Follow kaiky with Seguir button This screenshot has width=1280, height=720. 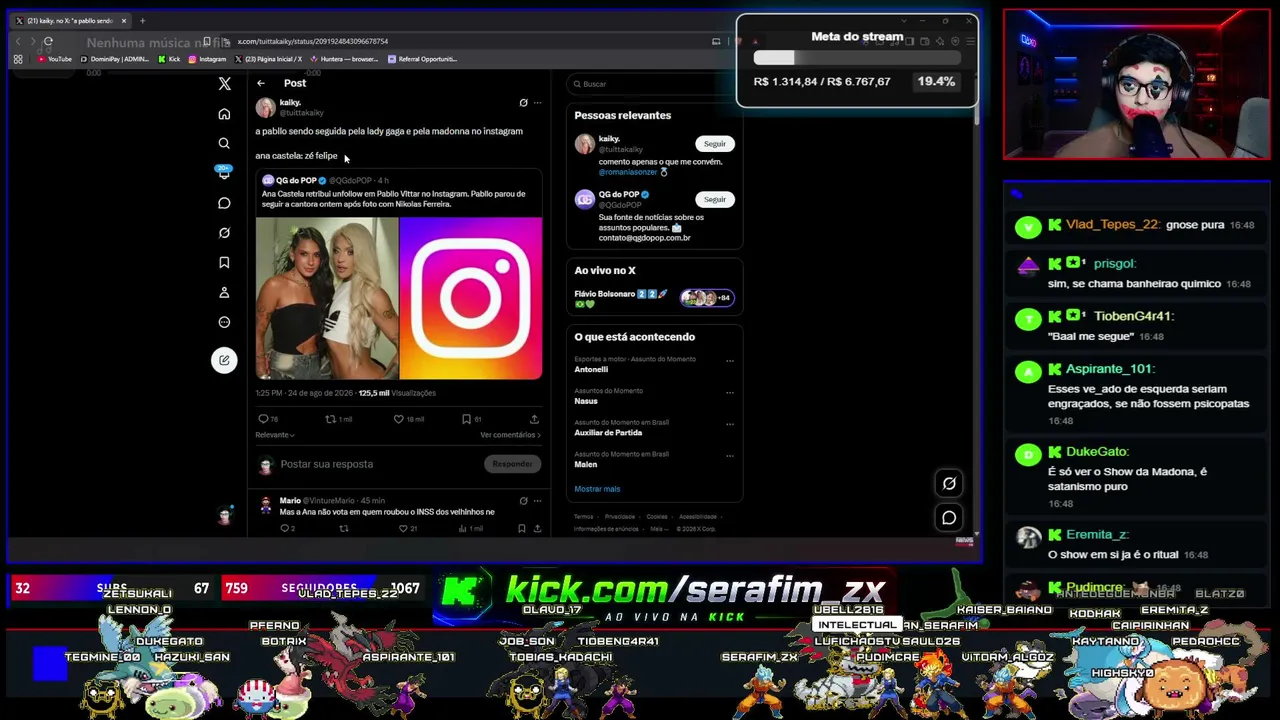(x=715, y=144)
